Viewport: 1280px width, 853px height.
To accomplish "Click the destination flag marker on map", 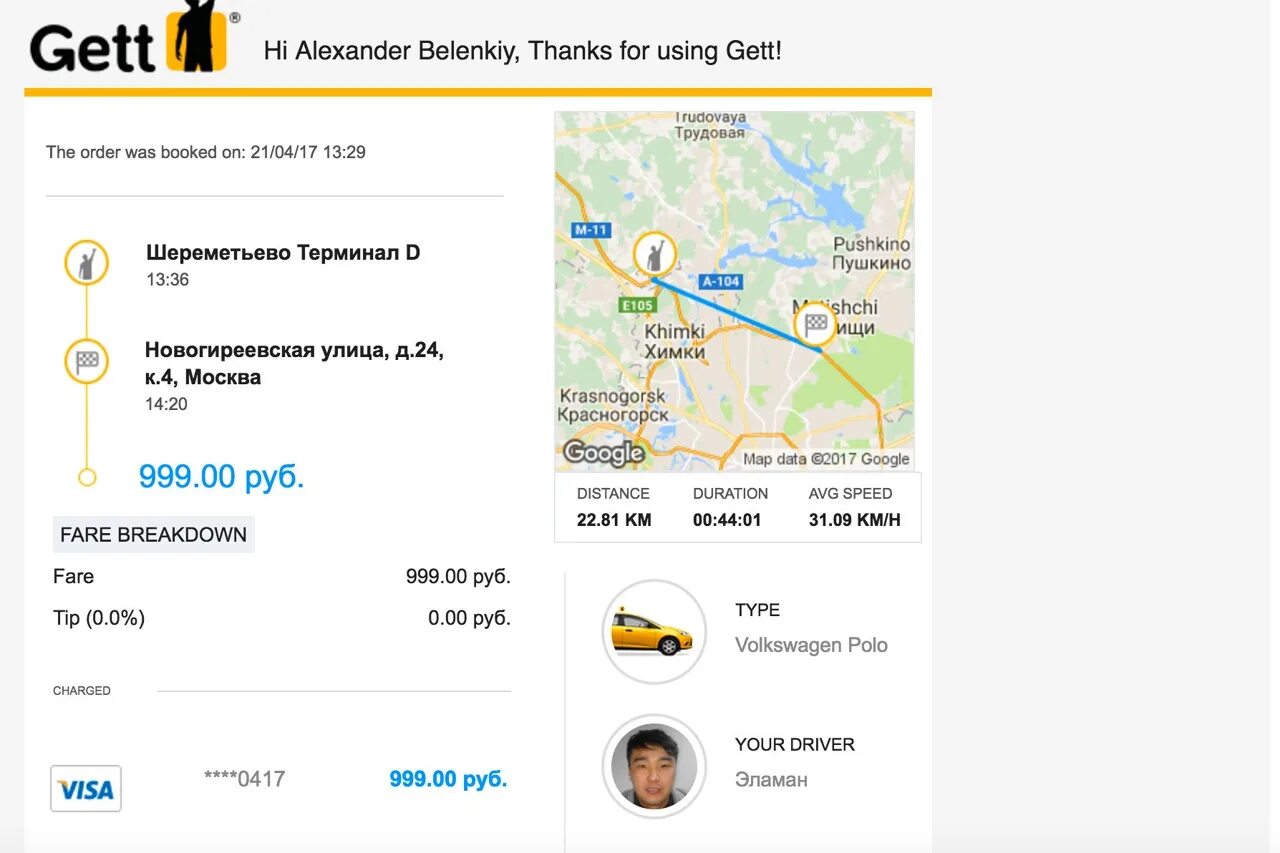I will [x=816, y=323].
